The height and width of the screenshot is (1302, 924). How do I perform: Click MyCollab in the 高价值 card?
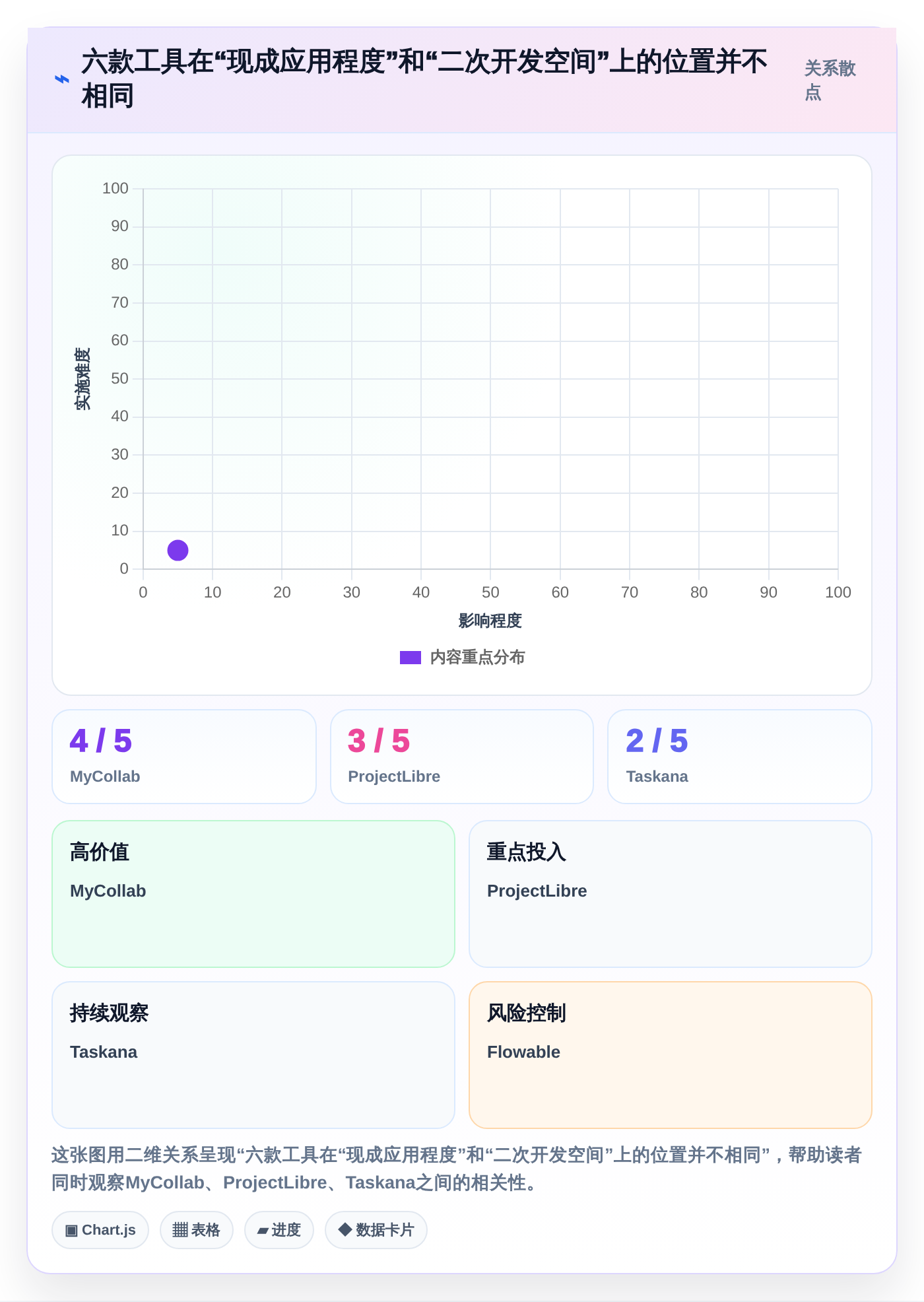tap(108, 891)
